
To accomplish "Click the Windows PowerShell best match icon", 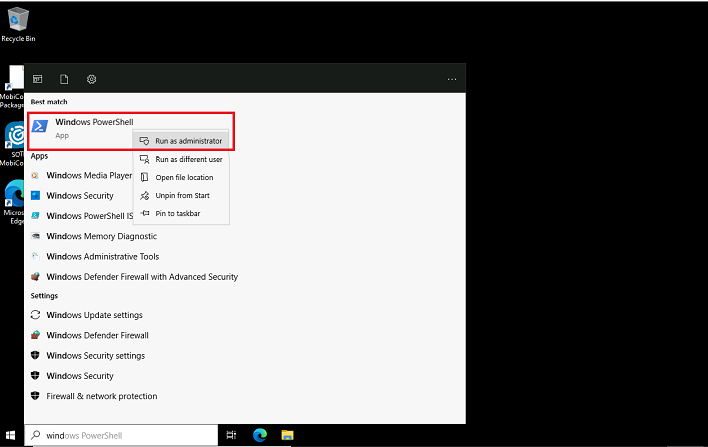I will 41,127.
